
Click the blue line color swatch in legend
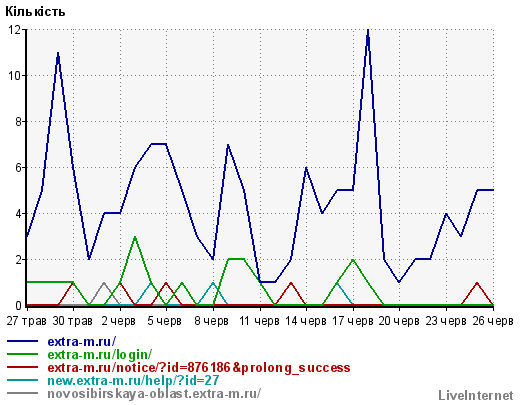click(22, 341)
